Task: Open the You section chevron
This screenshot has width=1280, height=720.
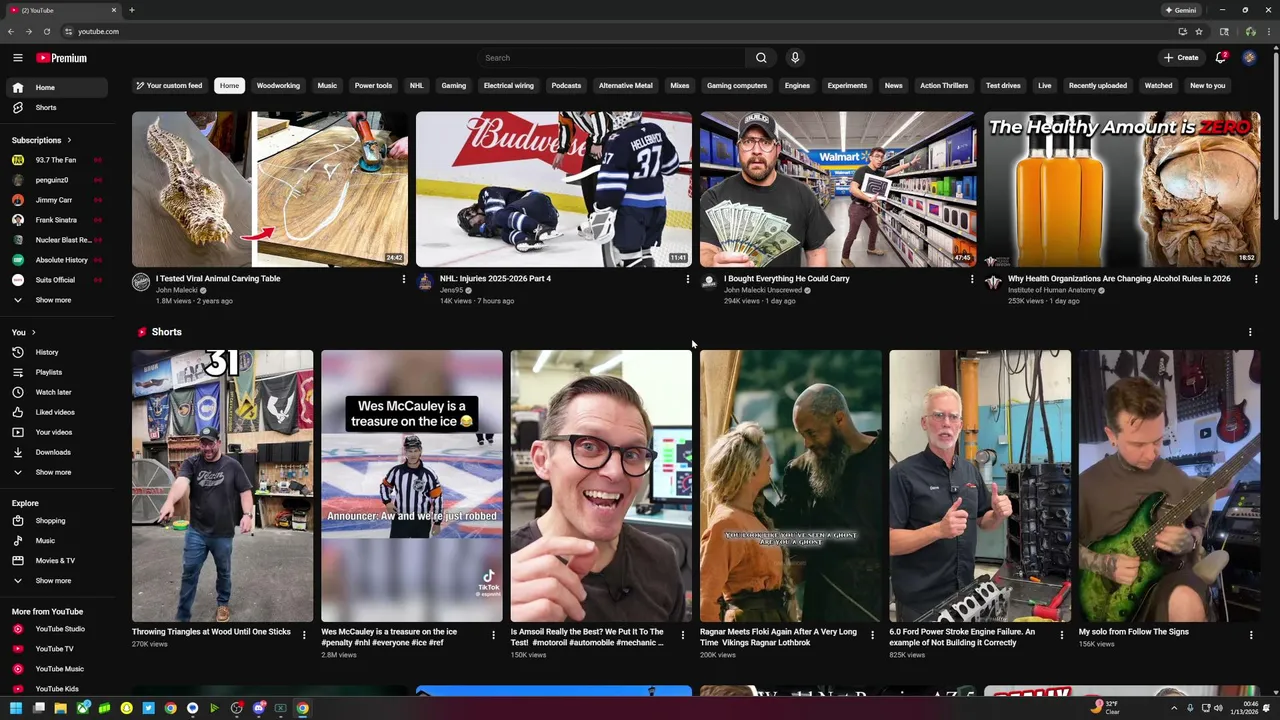Action: point(33,332)
